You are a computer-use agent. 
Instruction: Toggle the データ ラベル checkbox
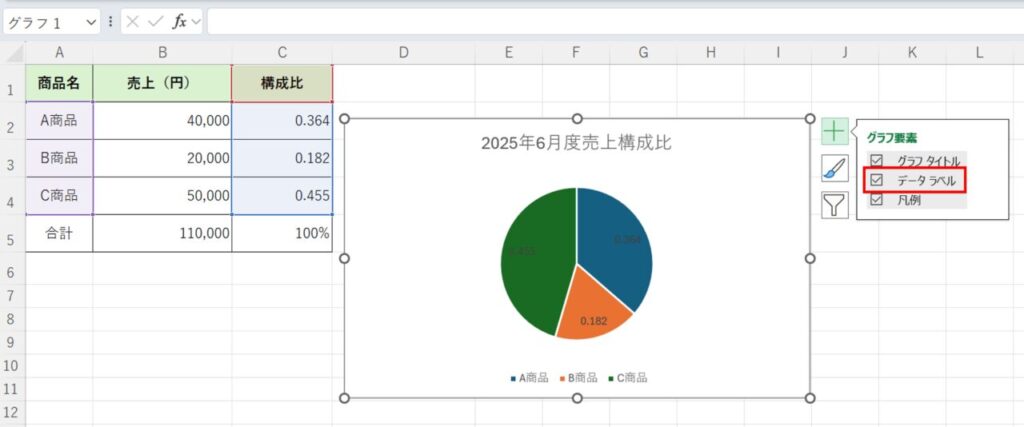(x=876, y=180)
